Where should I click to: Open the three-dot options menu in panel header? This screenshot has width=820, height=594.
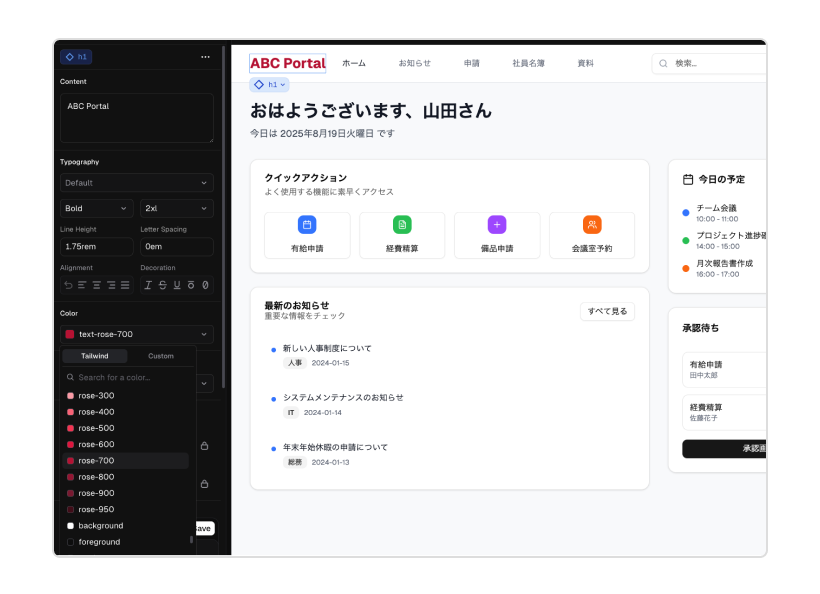[x=205, y=57]
